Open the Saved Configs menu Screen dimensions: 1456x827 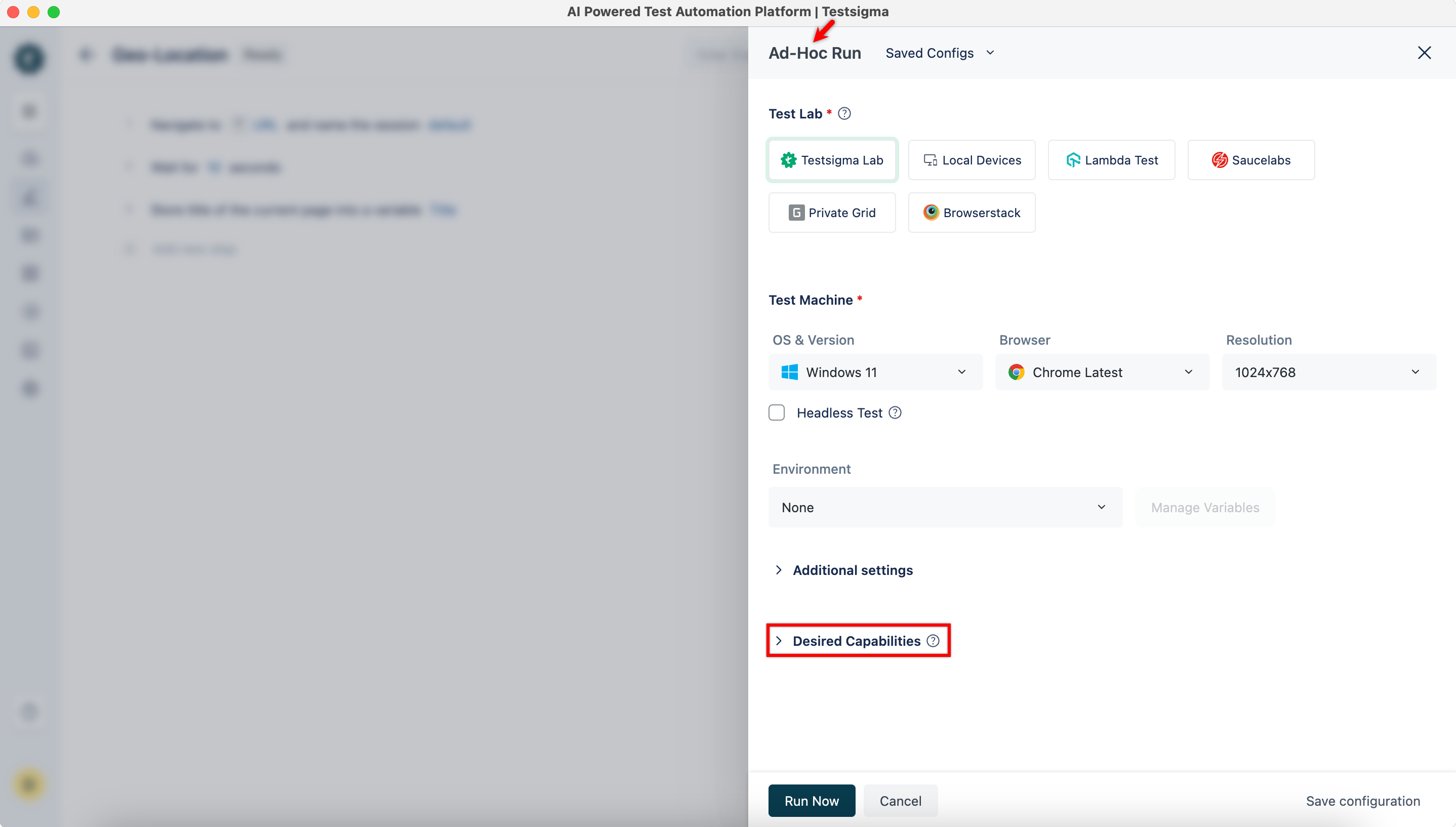pos(940,53)
